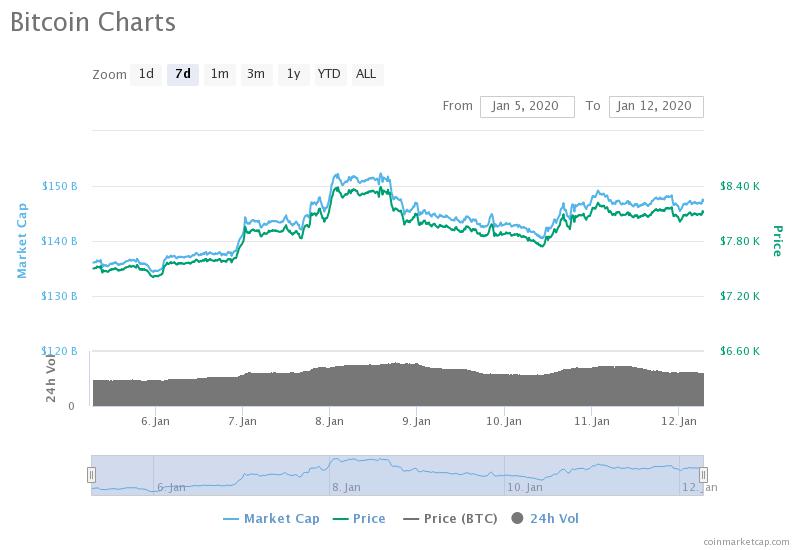The width and height of the screenshot is (800, 550).
Task: Show ALL time range
Action: (x=366, y=74)
